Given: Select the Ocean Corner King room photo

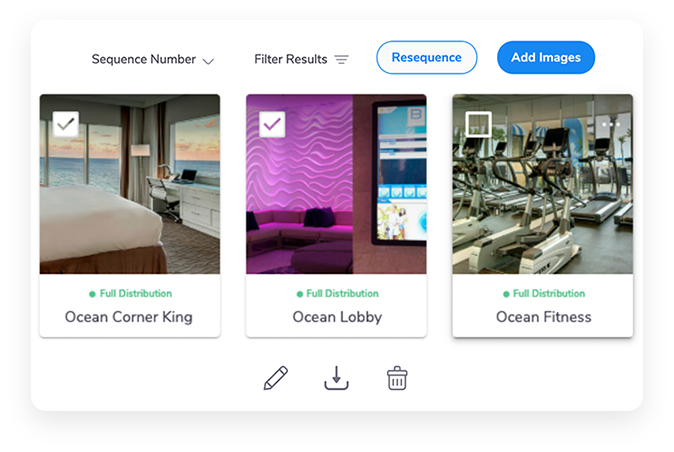Looking at the screenshot, I should 130,184.
